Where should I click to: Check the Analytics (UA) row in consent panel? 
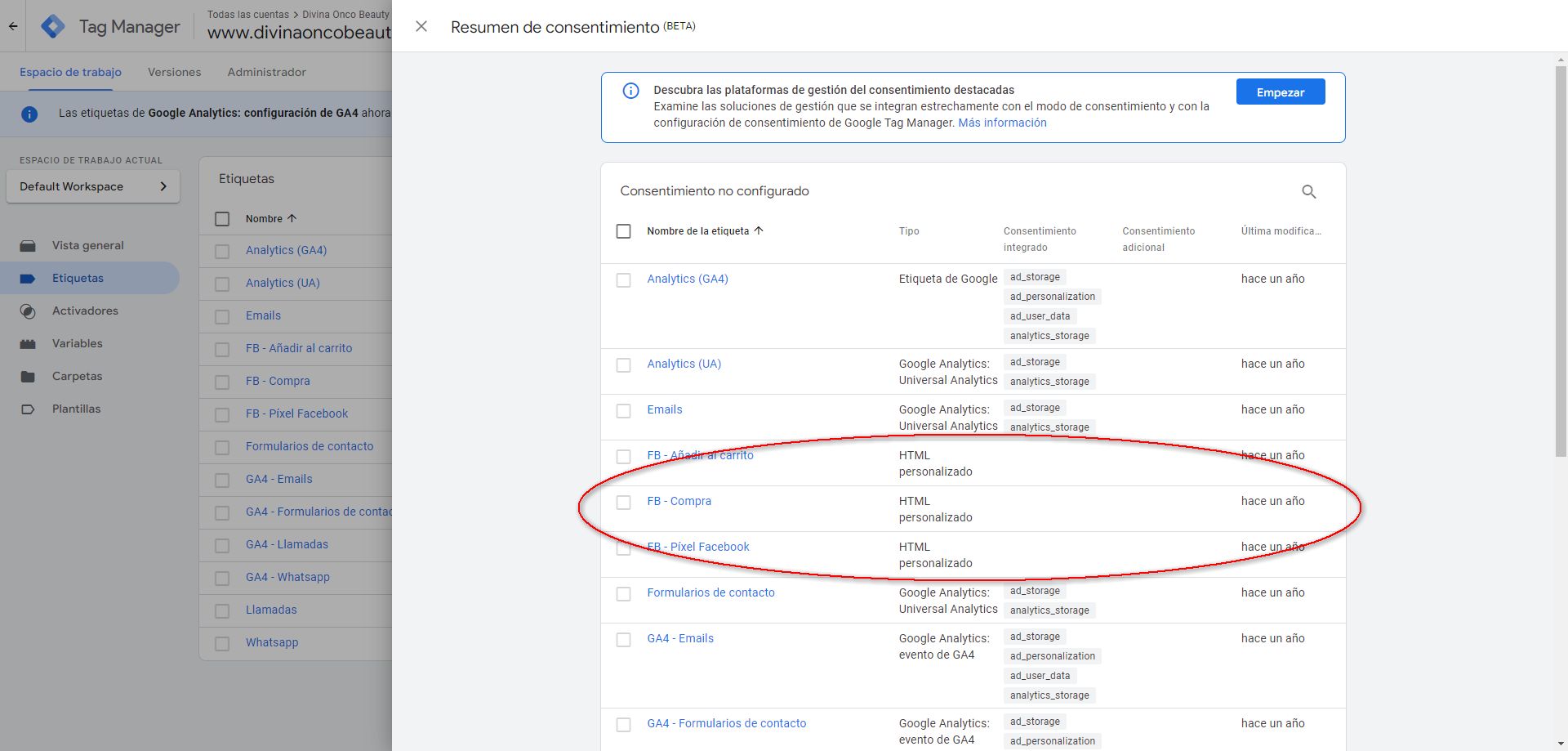click(x=624, y=365)
